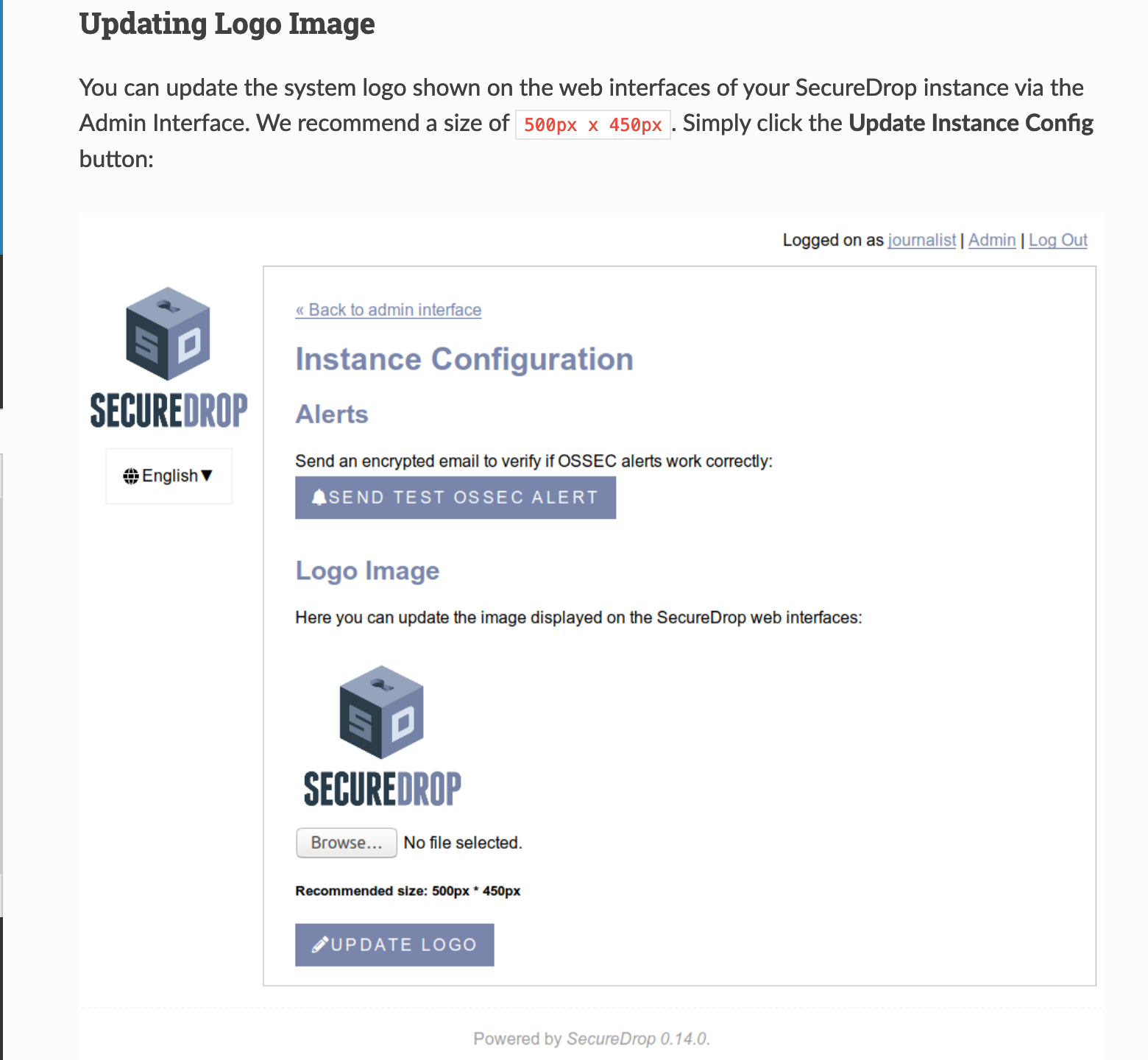Click the 'No file selected.' text
Viewport: 1148px width, 1060px height.
point(463,843)
